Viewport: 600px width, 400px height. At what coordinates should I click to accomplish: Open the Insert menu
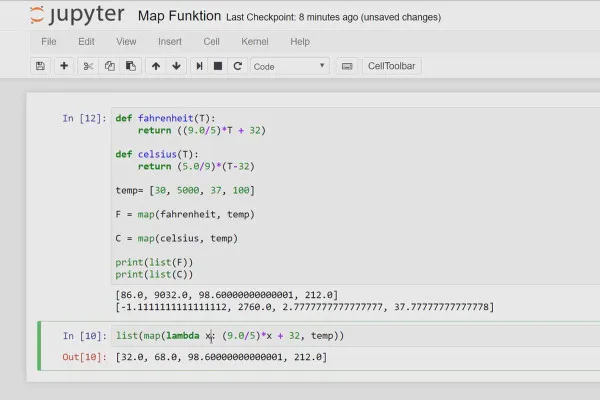170,42
